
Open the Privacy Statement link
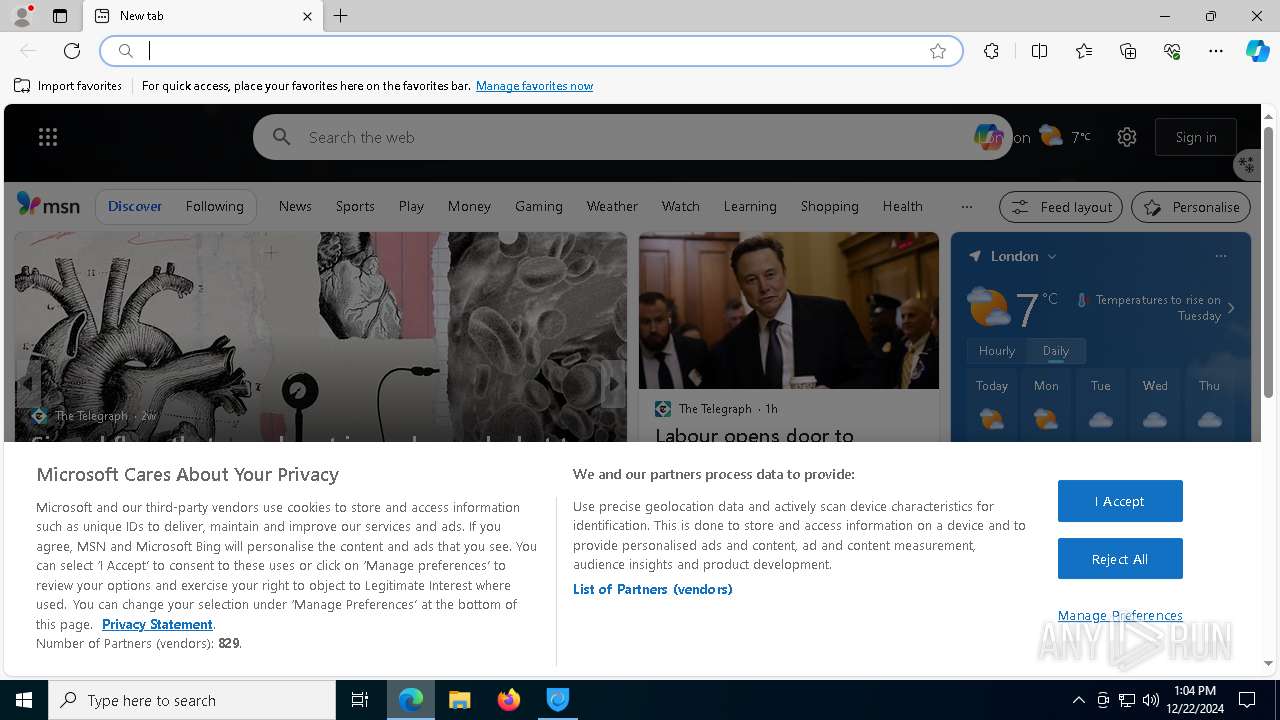(x=157, y=624)
